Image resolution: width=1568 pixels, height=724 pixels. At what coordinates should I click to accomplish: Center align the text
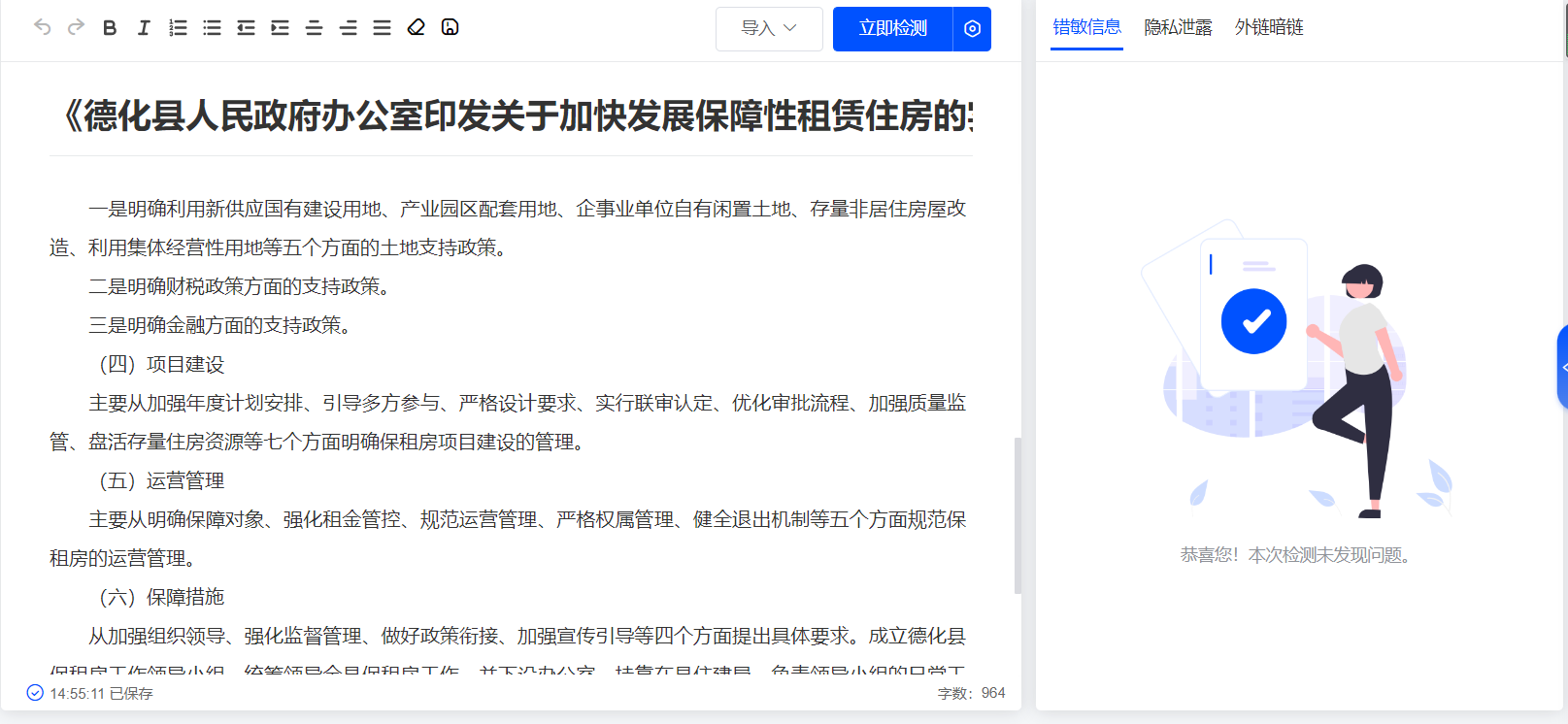(x=314, y=28)
